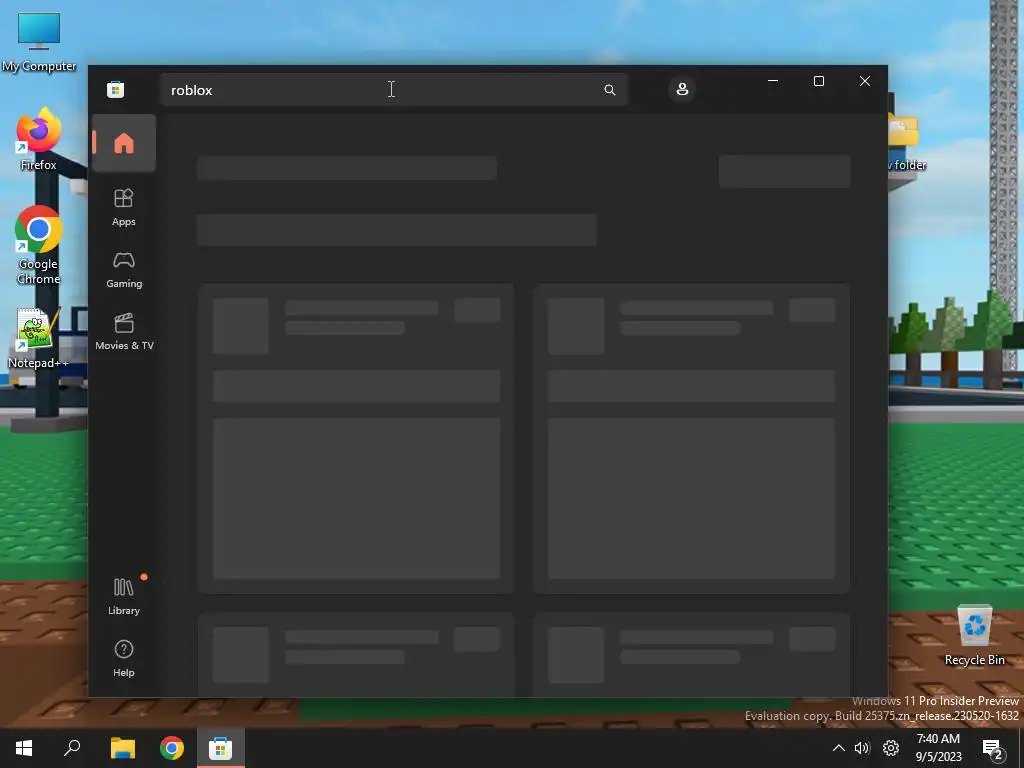Open the volume control in tray
Viewport: 1024px width, 768px height.
coord(863,748)
